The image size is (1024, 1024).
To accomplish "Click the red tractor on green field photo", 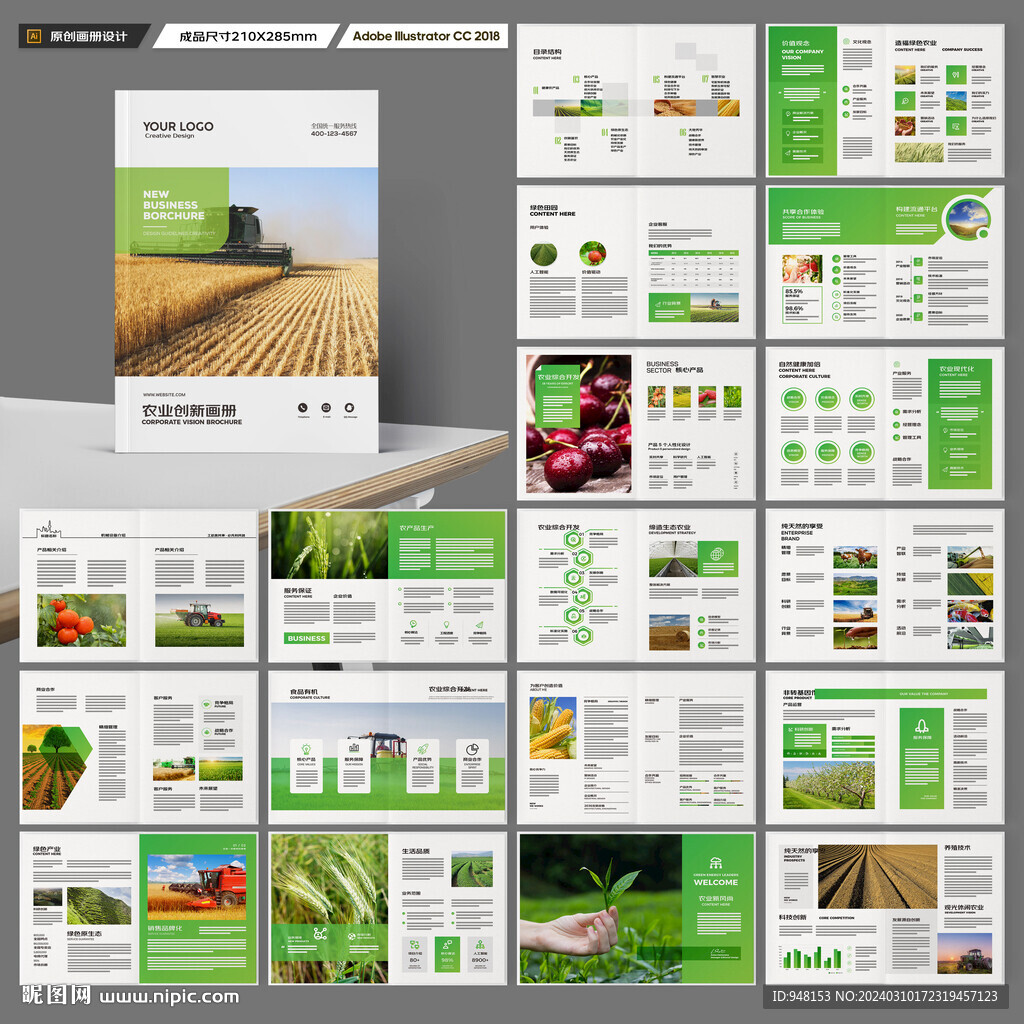I will 199,620.
